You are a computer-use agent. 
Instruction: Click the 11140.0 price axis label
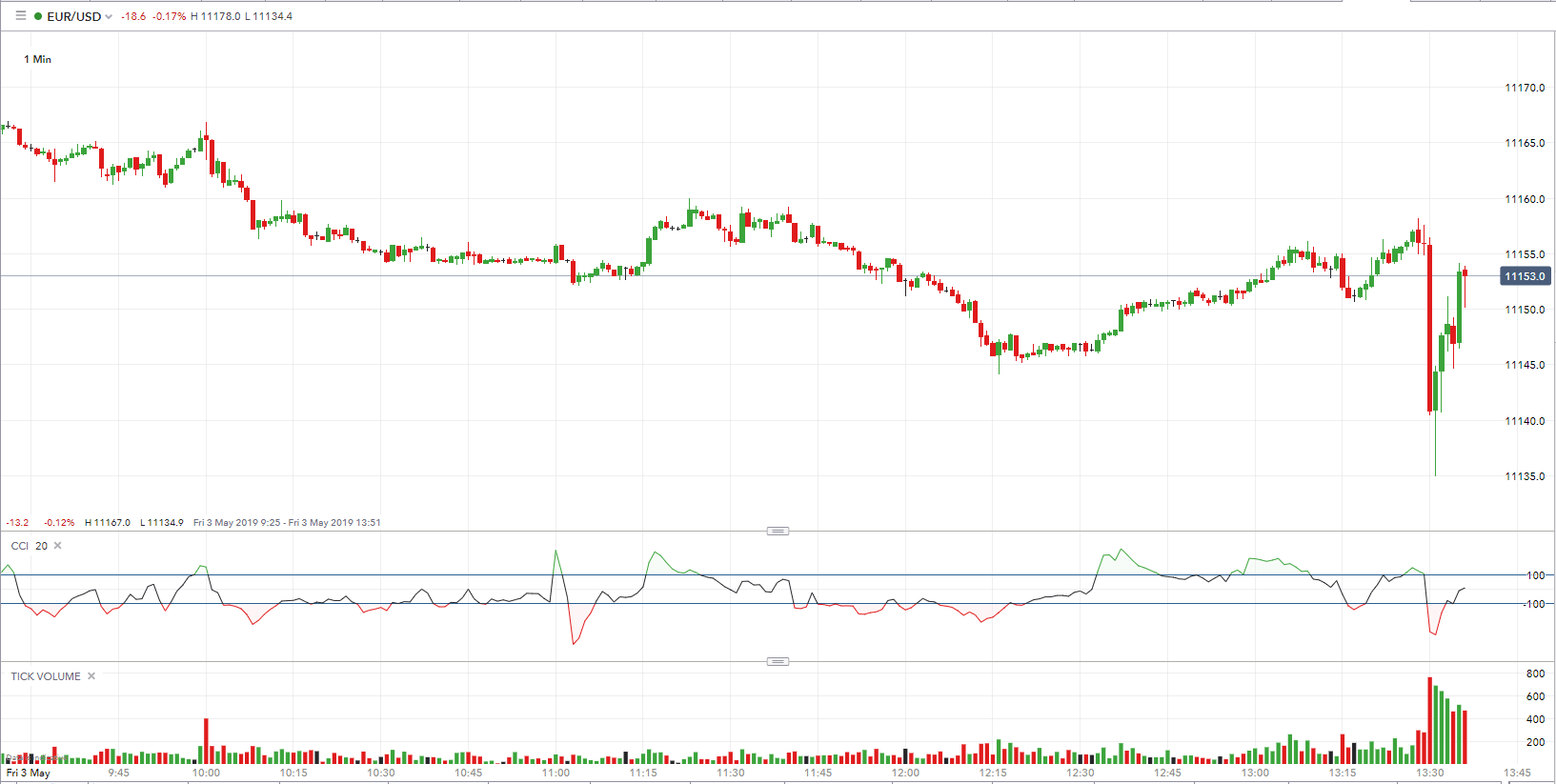coord(1525,421)
